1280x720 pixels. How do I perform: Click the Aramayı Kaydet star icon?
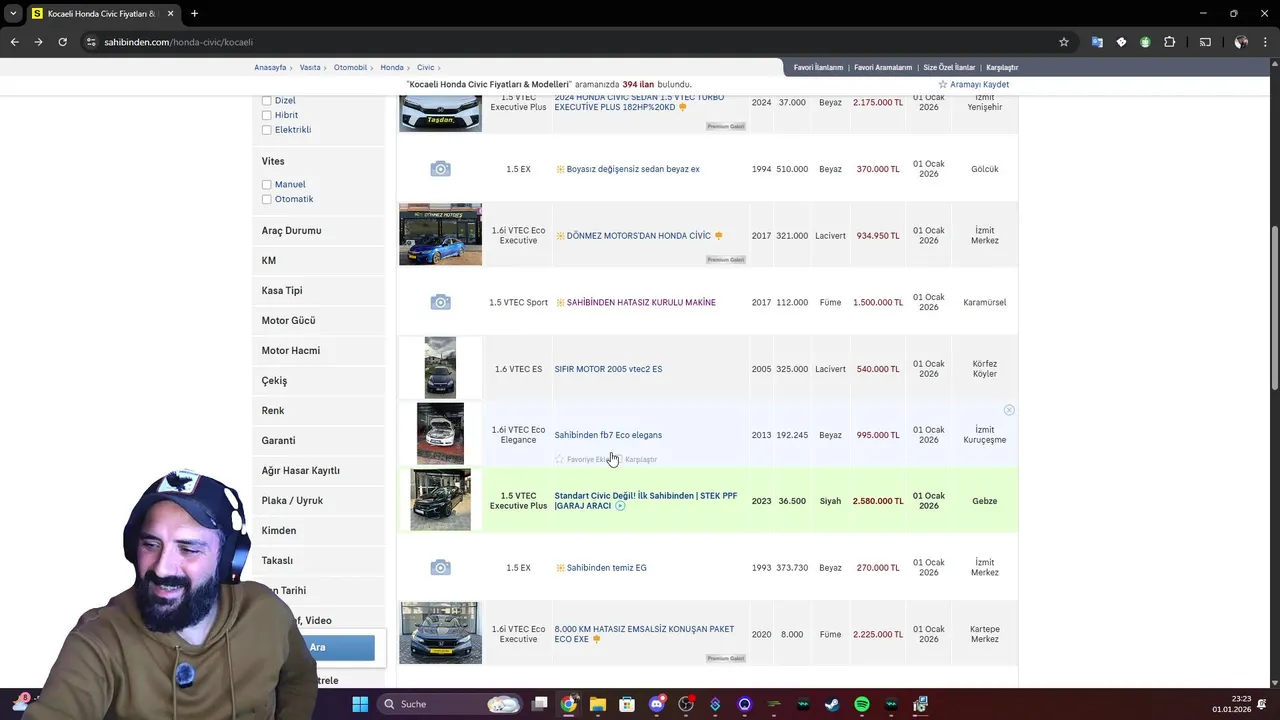[x=942, y=84]
